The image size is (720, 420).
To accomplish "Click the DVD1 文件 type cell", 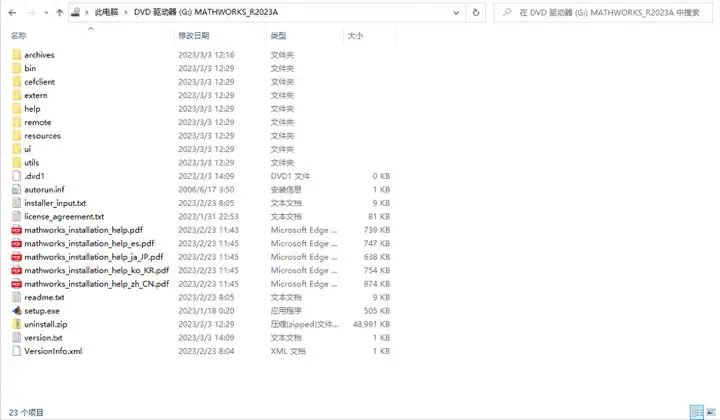I will pos(290,176).
